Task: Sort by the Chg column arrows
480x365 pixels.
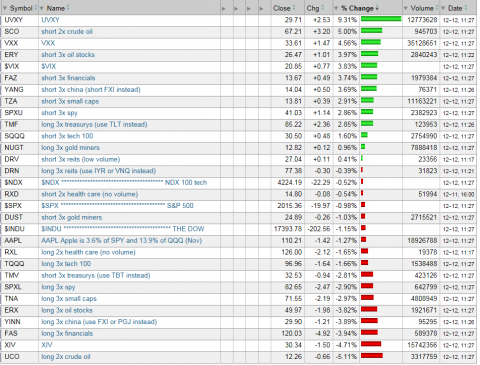Action: [x=323, y=8]
